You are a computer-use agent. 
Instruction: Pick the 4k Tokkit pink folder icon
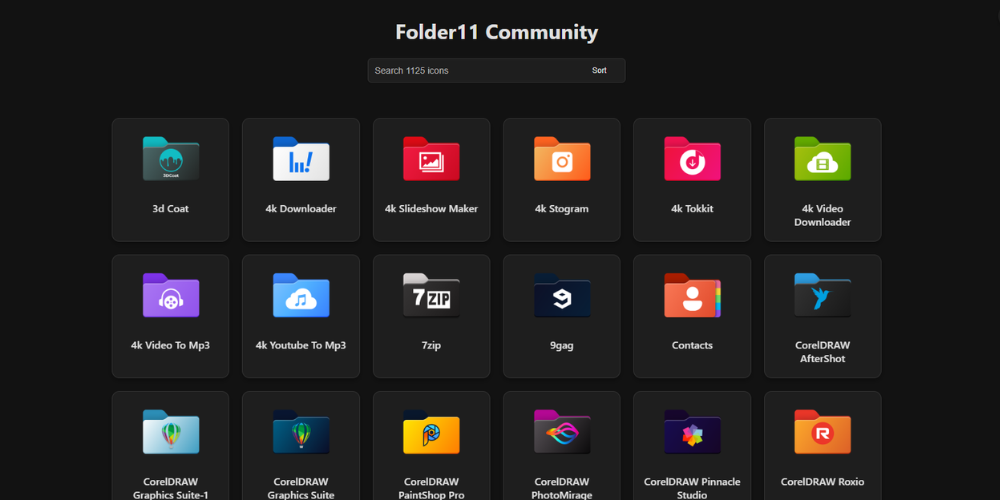click(692, 159)
